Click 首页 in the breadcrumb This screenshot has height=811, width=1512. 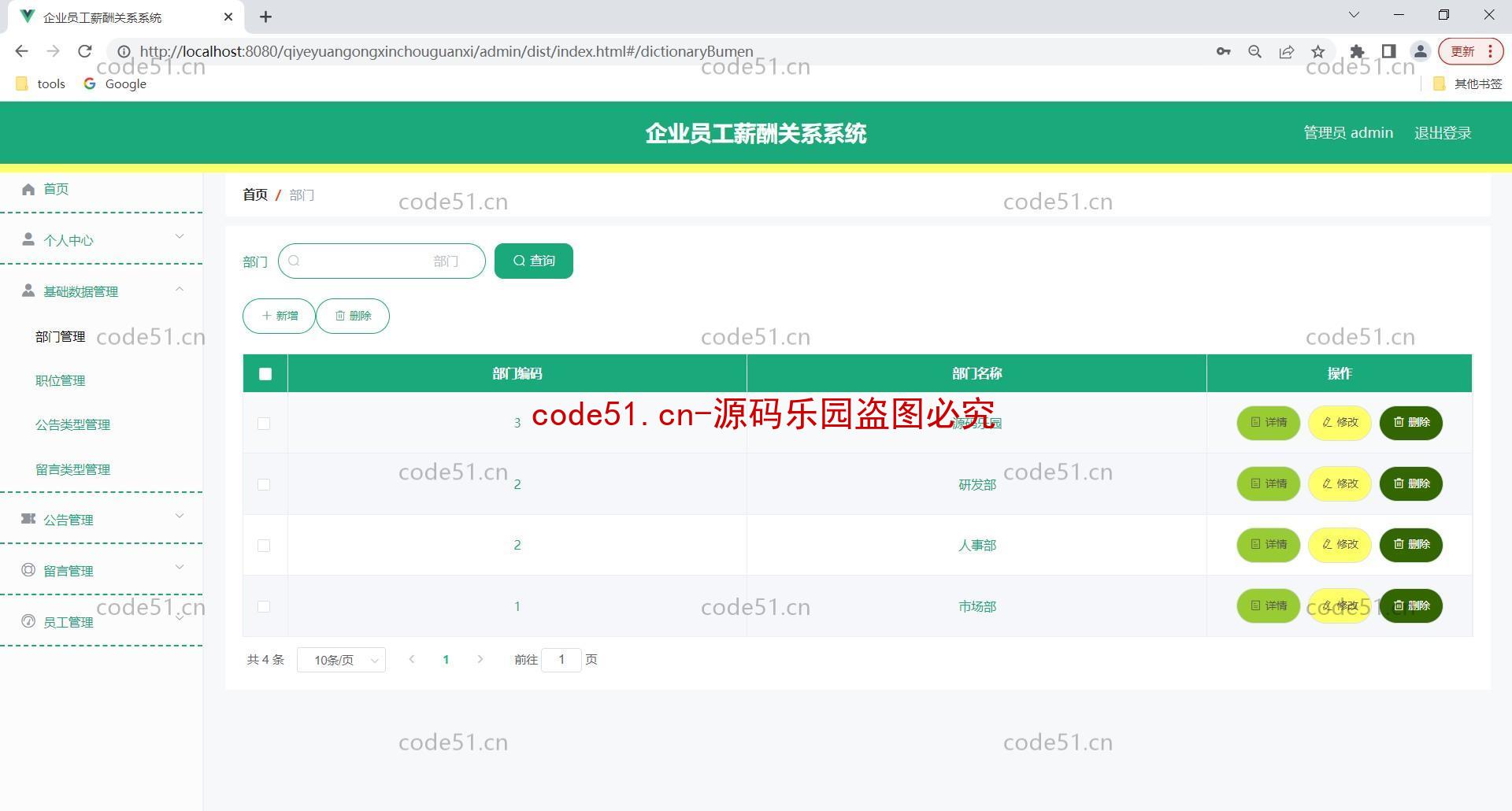coord(255,194)
